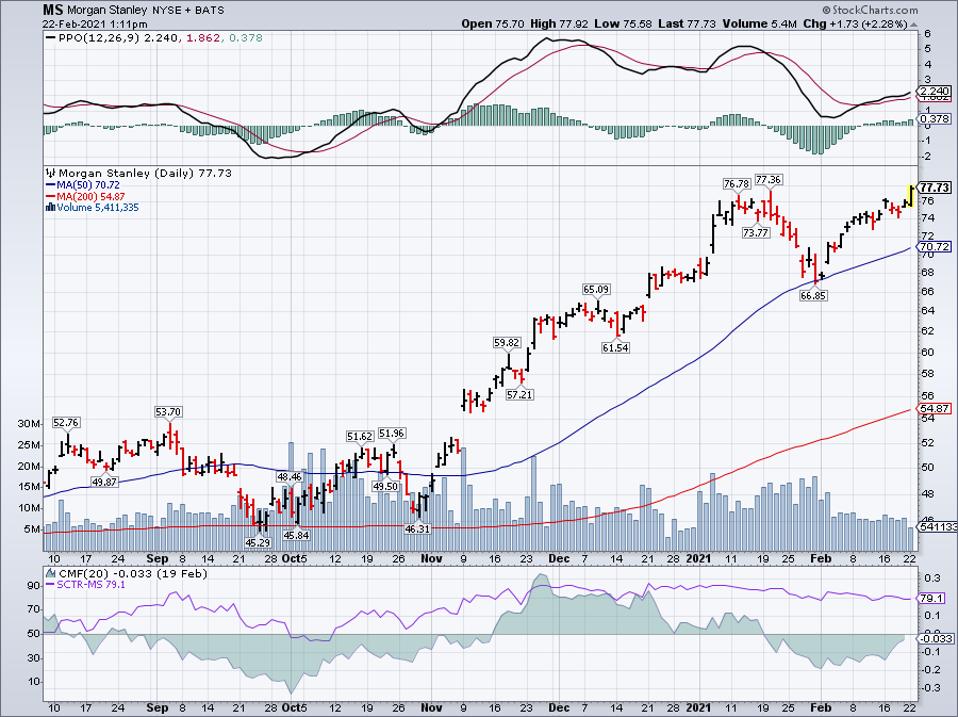Click the Morgan Stanley NYSE + BATS title
The image size is (958, 717).
(x=145, y=10)
